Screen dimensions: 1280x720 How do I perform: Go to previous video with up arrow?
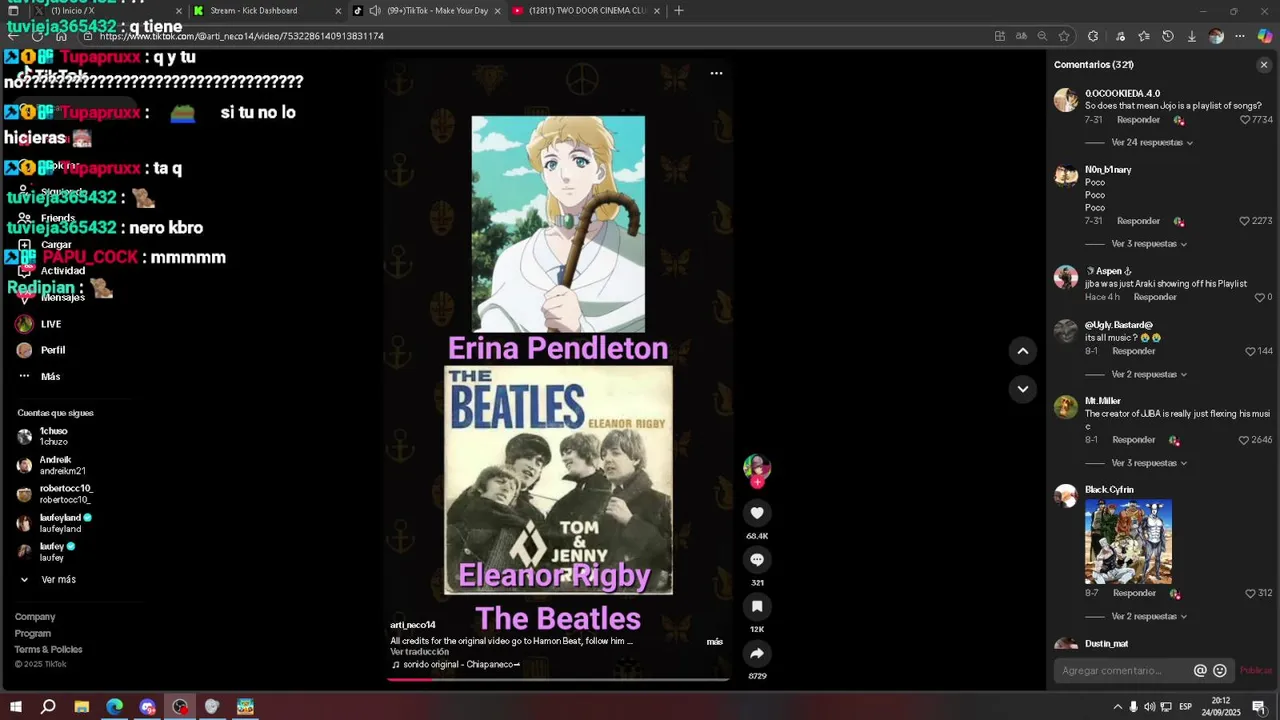(x=1022, y=351)
